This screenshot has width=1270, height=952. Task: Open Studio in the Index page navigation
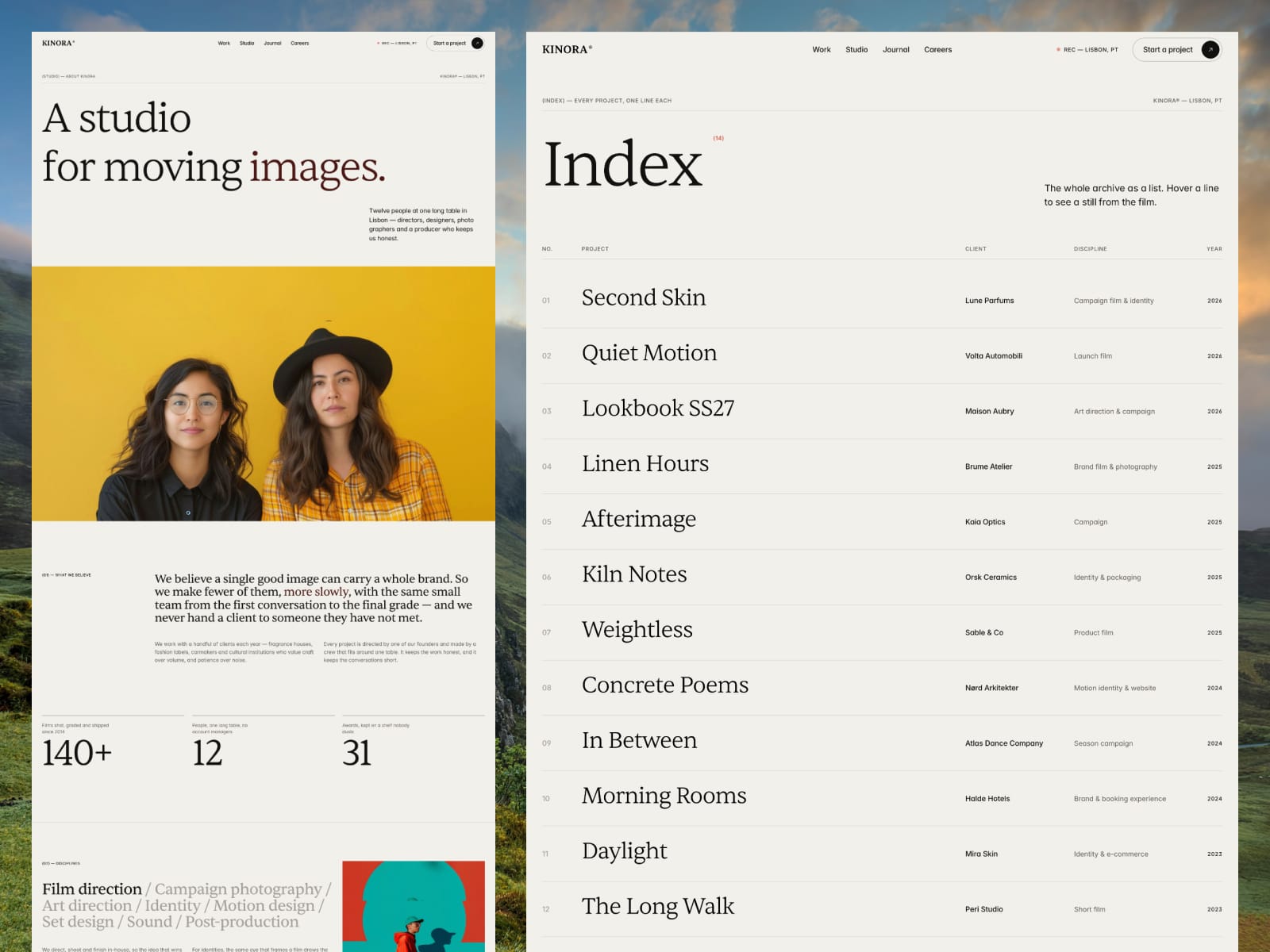coord(856,49)
